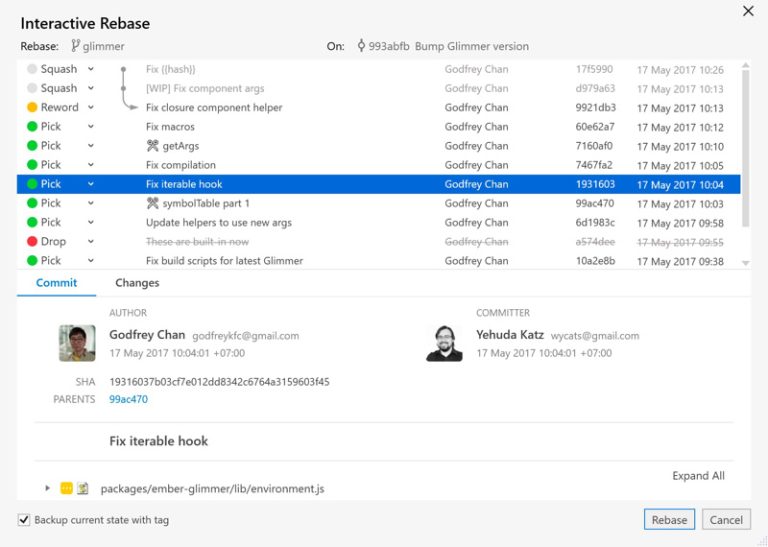This screenshot has height=547, width=768.
Task: Click the red Drop status dot
Action: tap(32, 242)
